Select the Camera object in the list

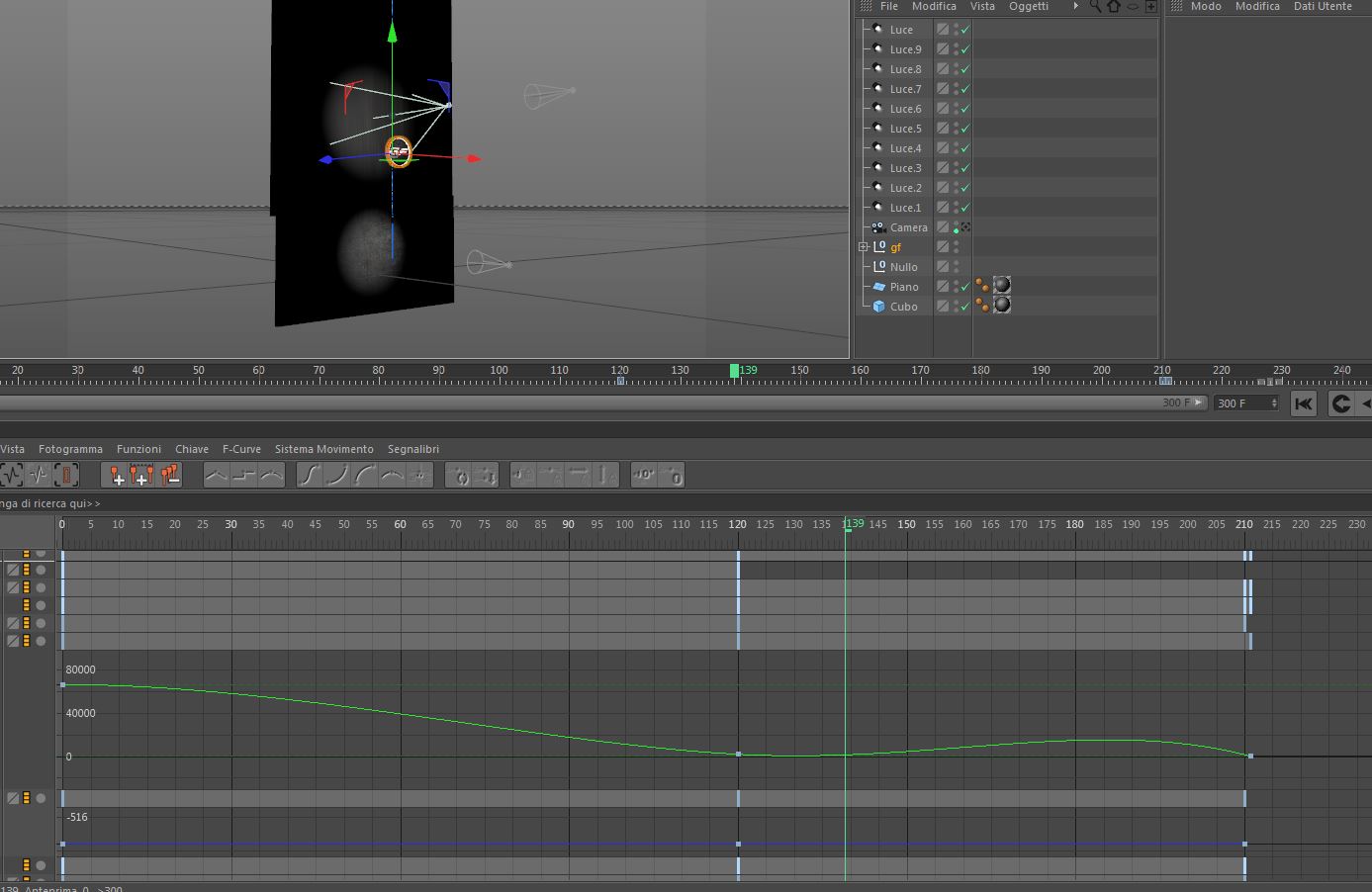908,227
